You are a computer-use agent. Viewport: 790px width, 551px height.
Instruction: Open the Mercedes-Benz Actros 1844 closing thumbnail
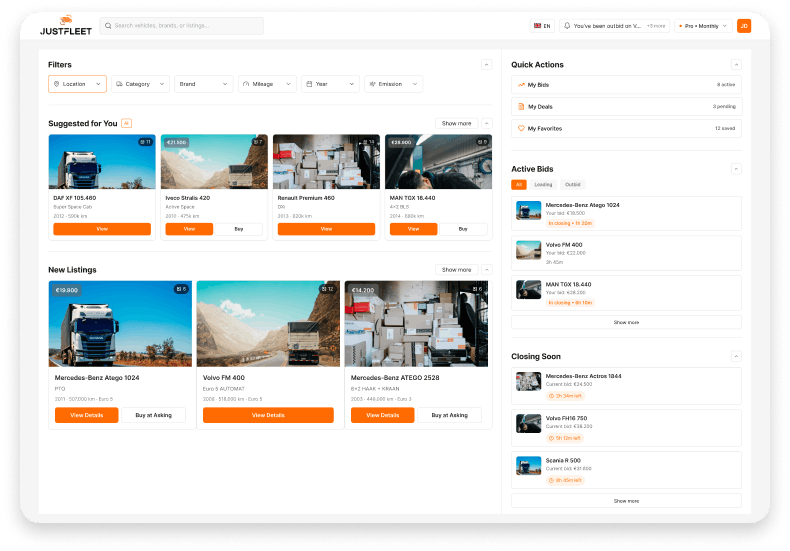tap(529, 381)
